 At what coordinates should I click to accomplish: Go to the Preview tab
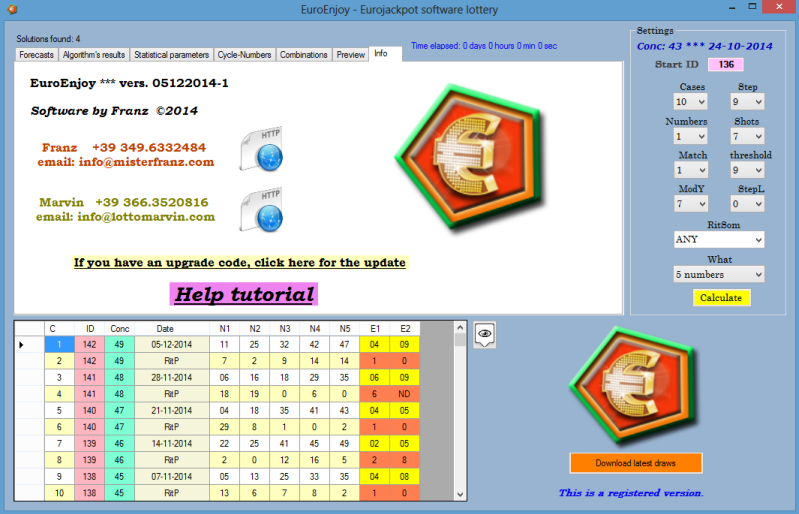pos(351,55)
